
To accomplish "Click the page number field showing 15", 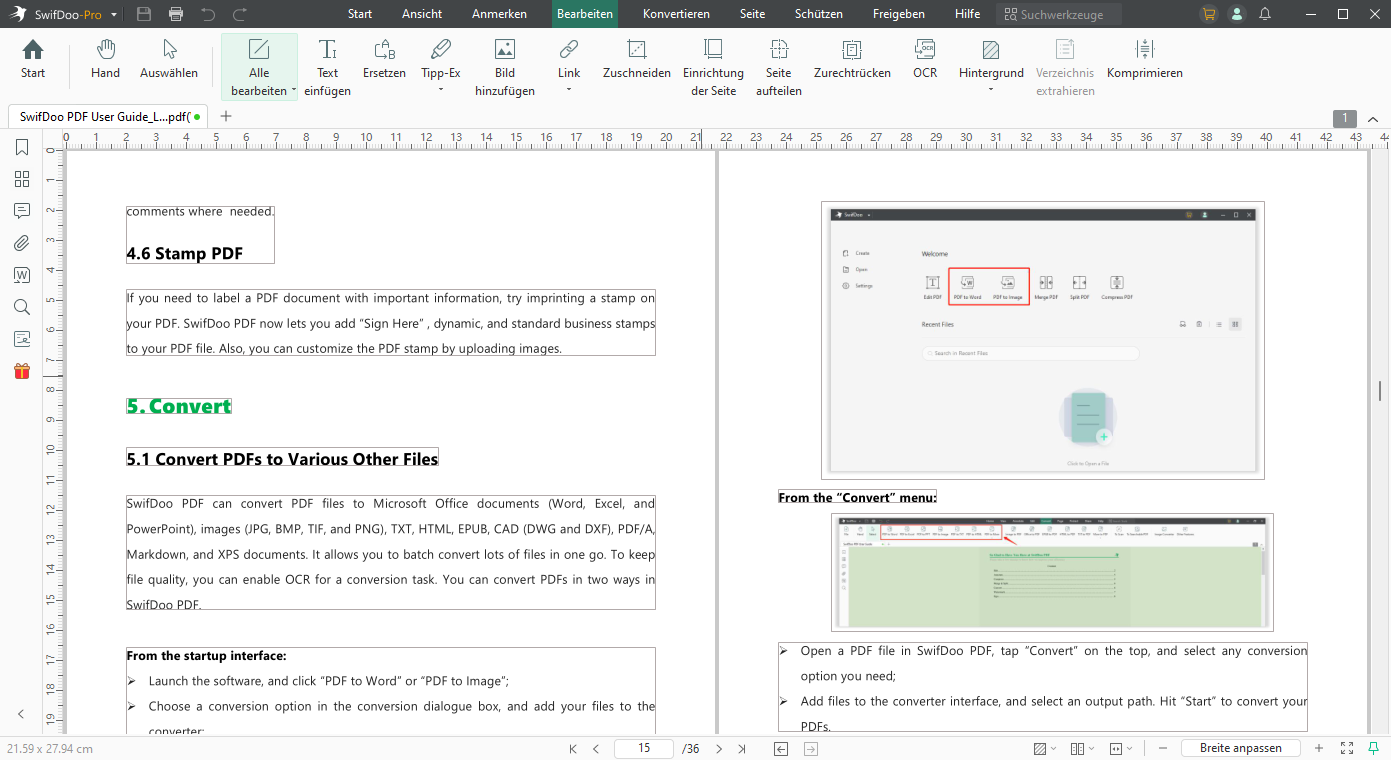I will (x=643, y=748).
